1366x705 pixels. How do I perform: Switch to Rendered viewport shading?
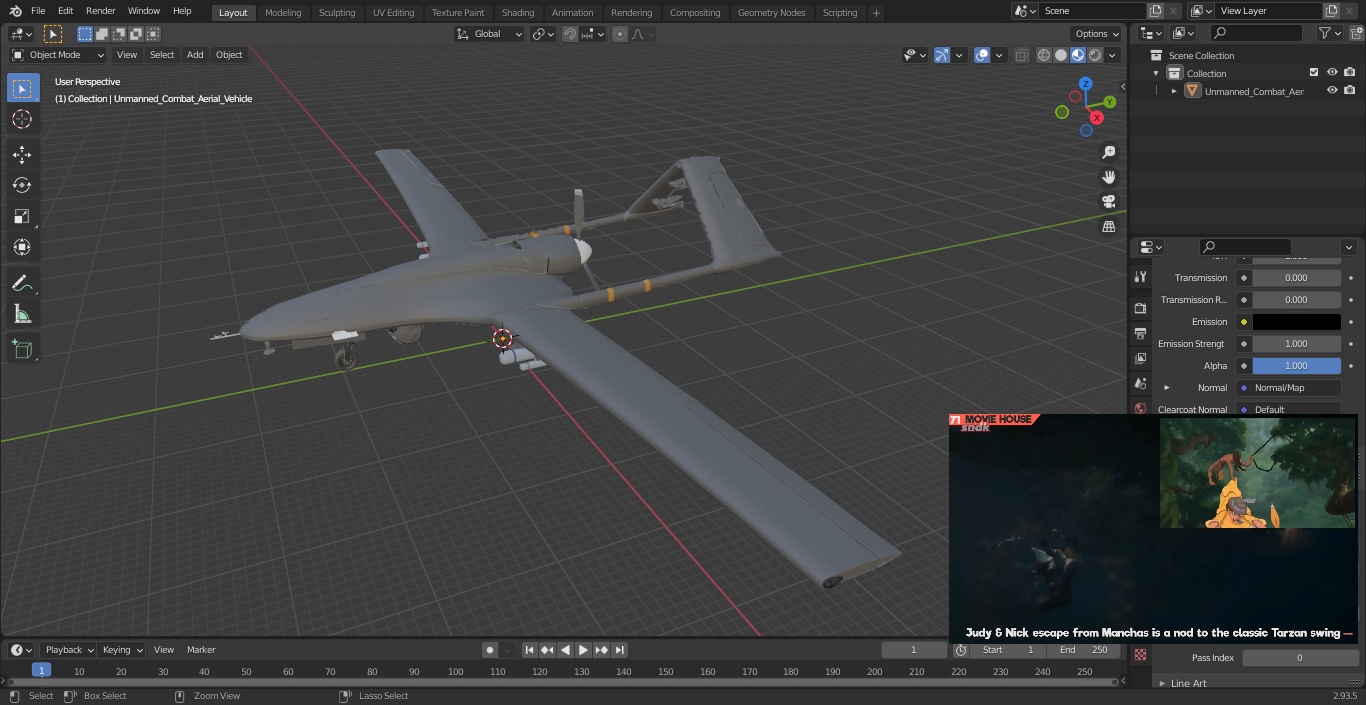point(1094,55)
